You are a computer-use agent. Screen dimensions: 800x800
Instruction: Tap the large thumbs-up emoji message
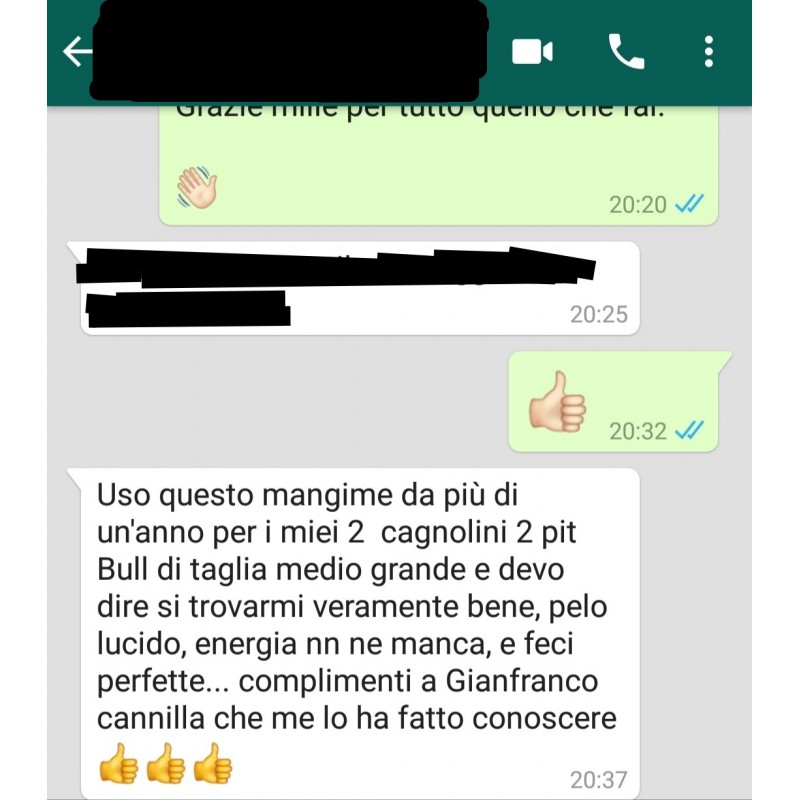point(557,402)
